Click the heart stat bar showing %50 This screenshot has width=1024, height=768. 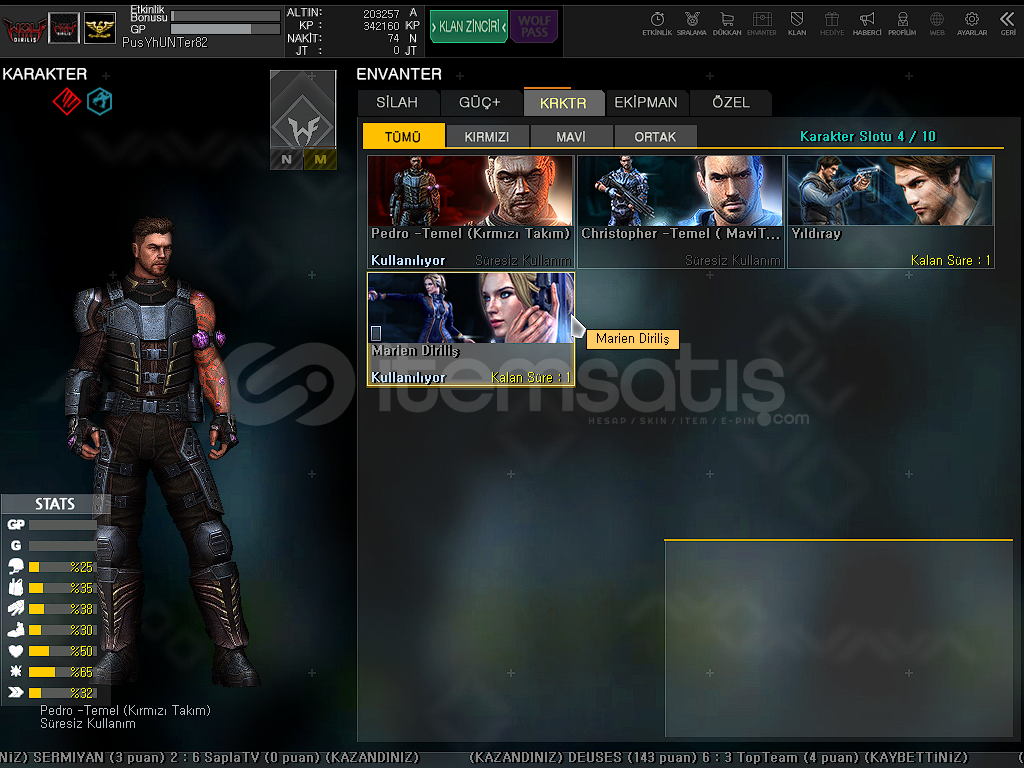coord(62,650)
